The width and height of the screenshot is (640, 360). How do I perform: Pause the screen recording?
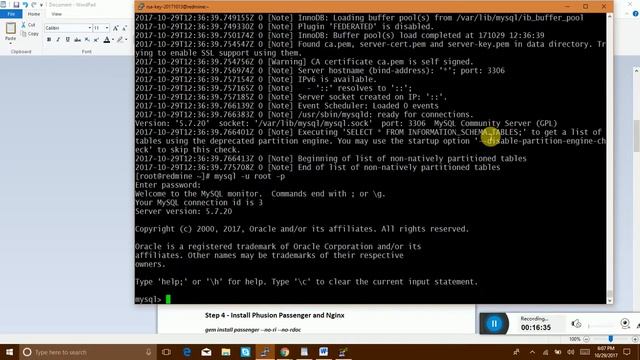click(494, 324)
